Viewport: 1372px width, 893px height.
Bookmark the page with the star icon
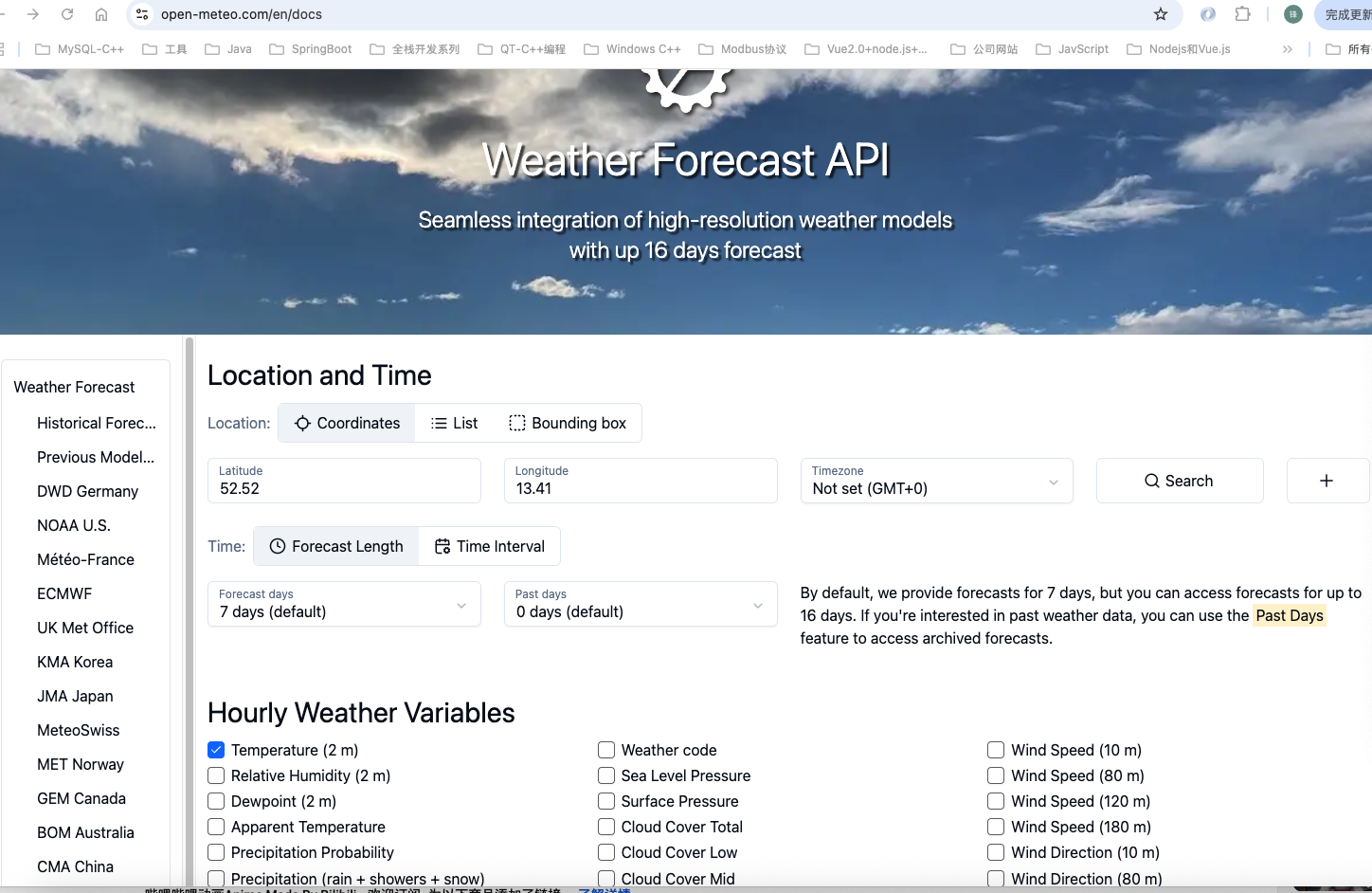(x=1161, y=14)
